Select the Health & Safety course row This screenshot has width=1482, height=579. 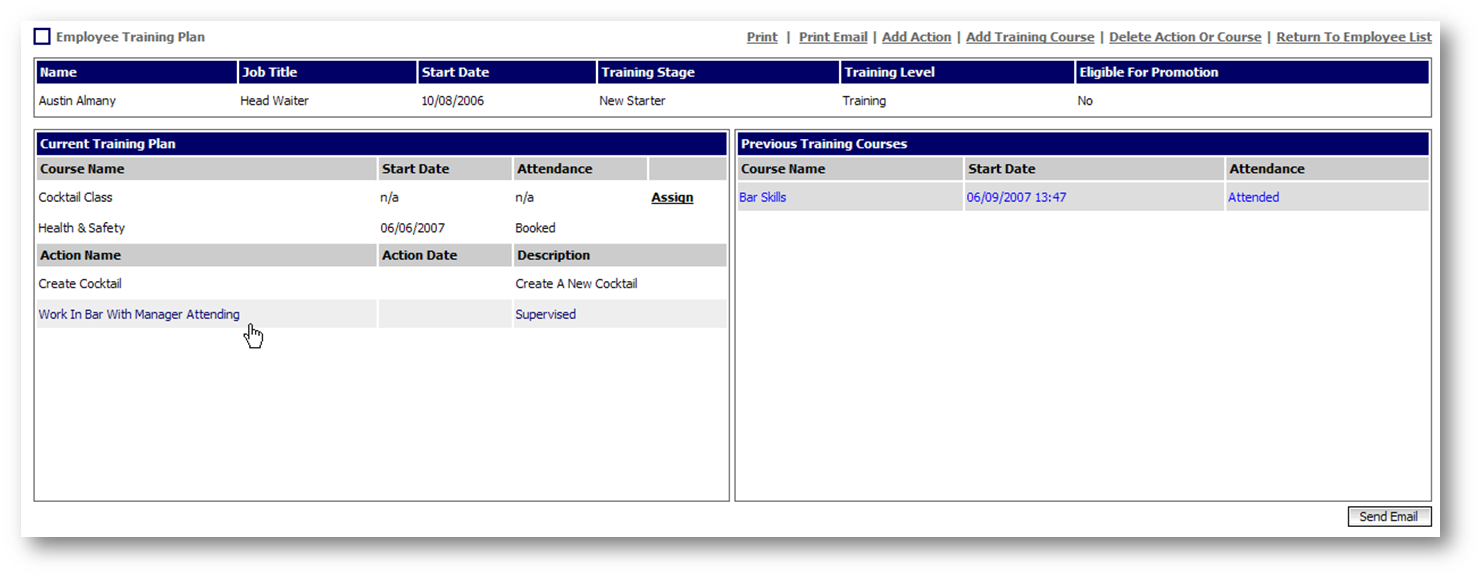82,228
